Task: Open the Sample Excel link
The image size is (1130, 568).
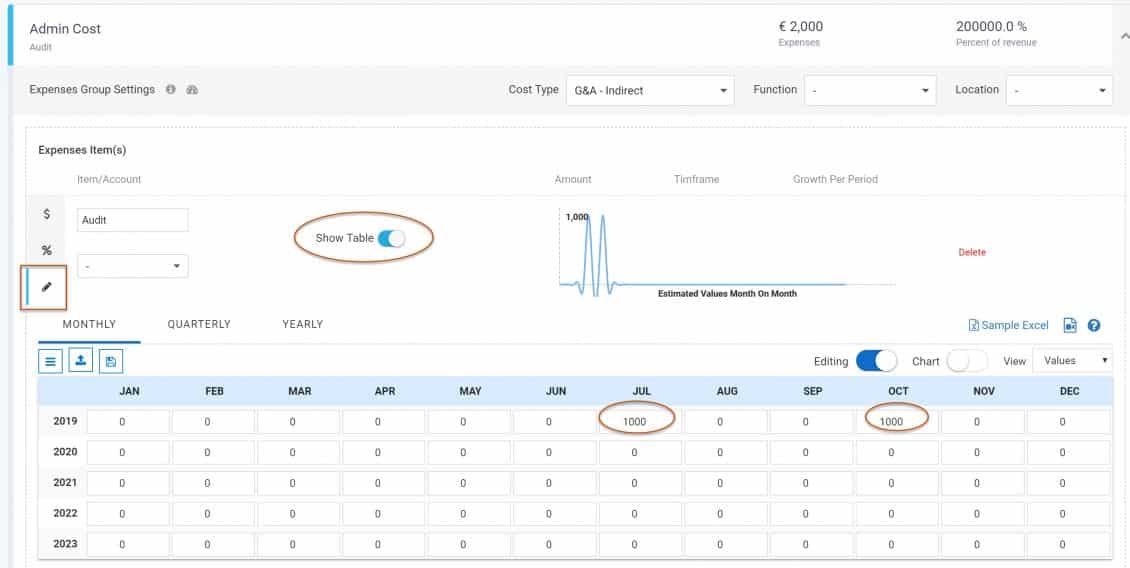Action: pos(1009,325)
